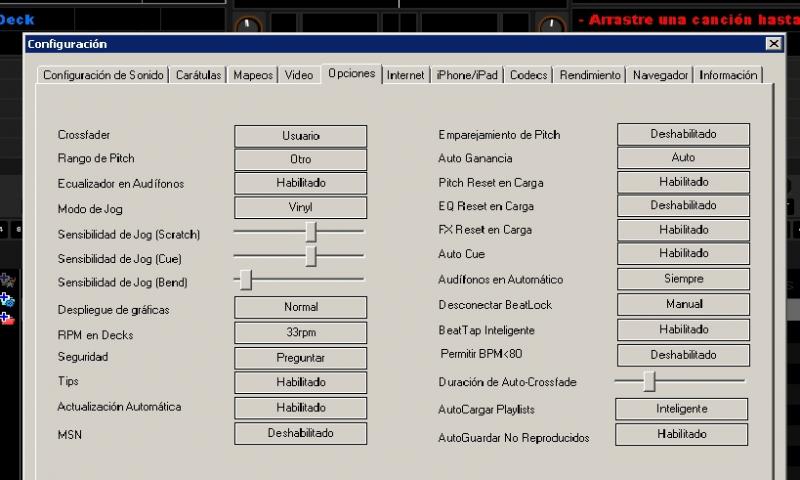Toggle Actualización Automática setting

click(x=301, y=408)
